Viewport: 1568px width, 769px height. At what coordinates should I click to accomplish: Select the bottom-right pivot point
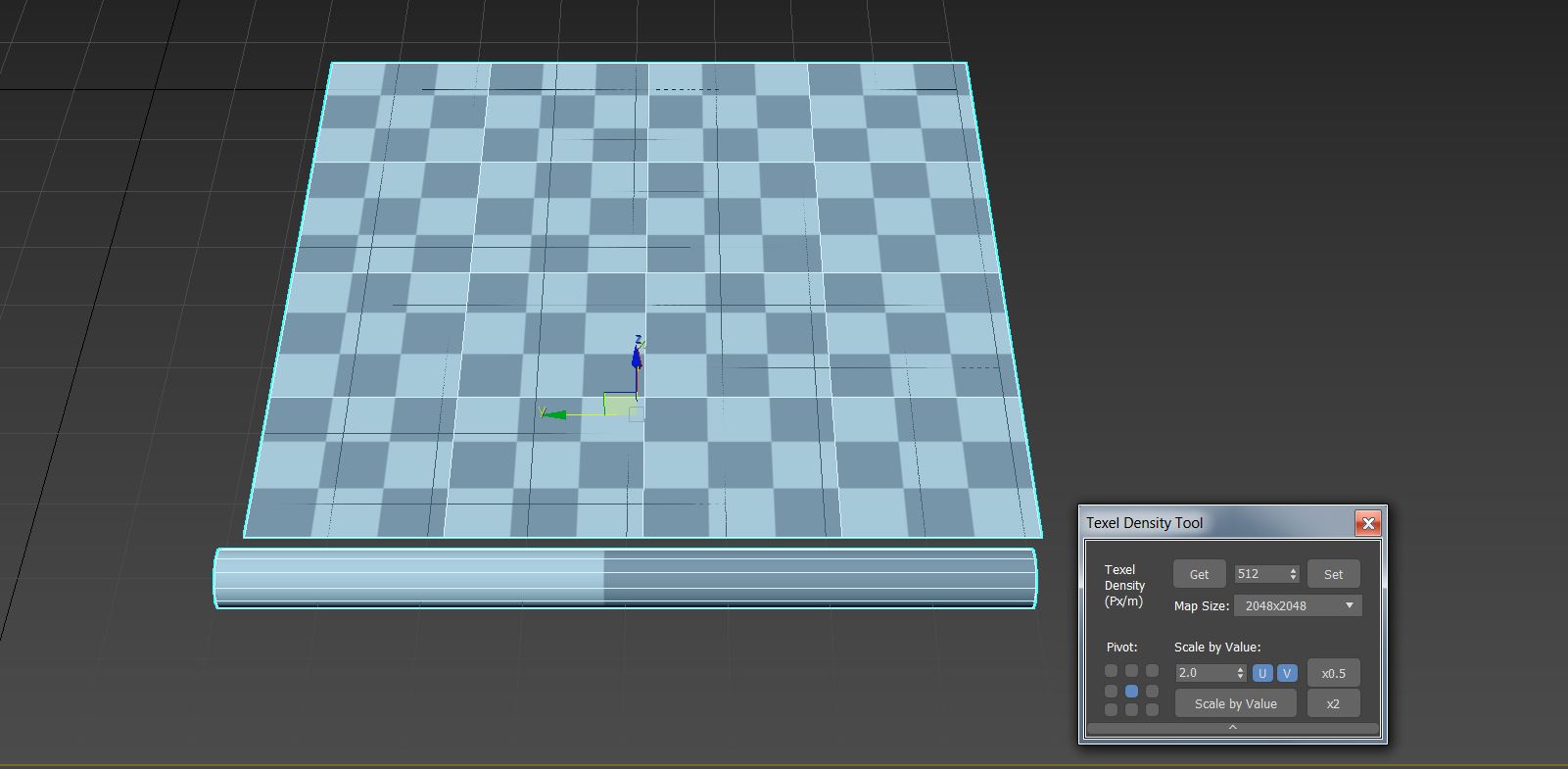coord(1152,709)
